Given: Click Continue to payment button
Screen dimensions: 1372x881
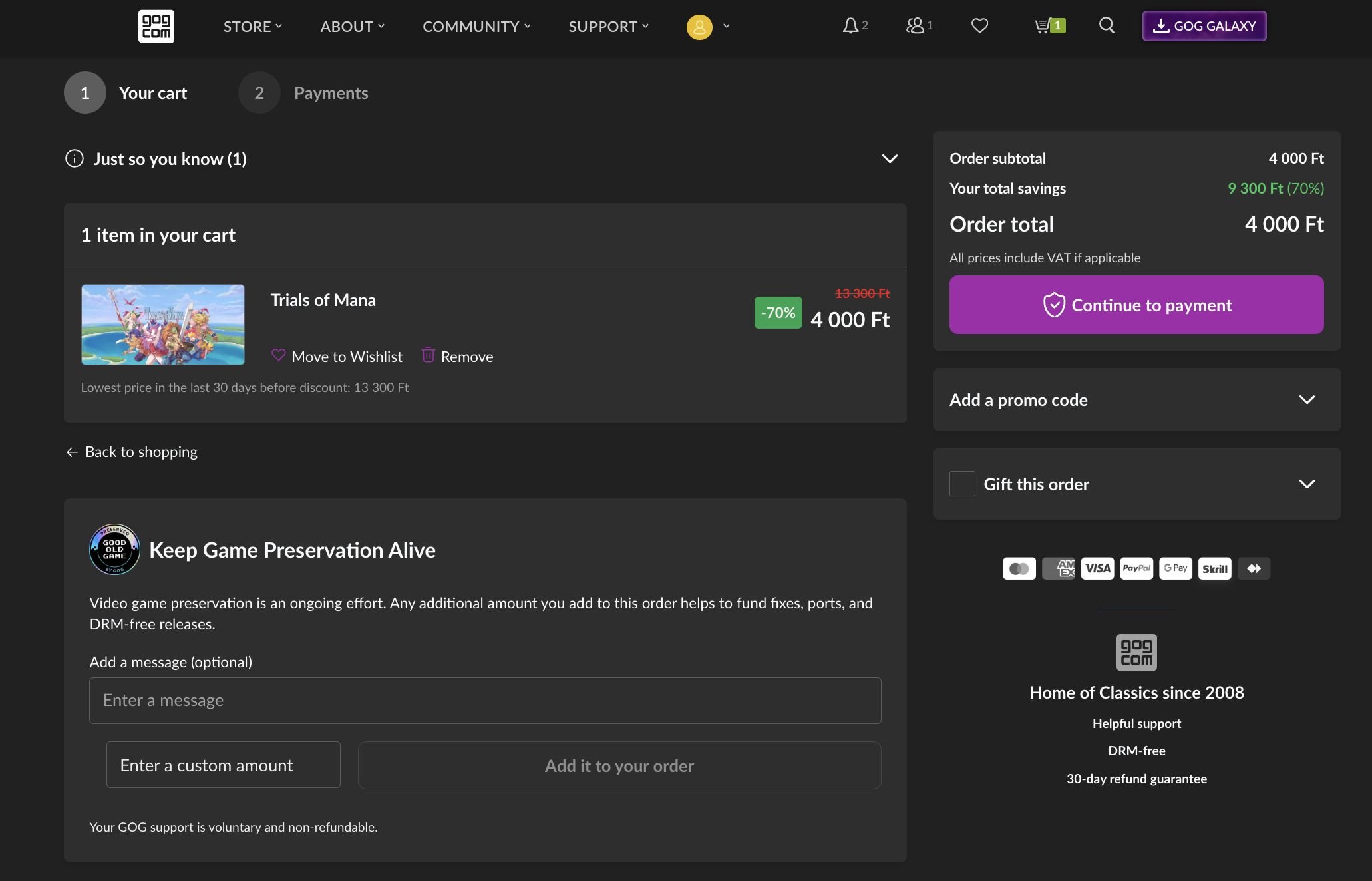Looking at the screenshot, I should click(x=1136, y=305).
